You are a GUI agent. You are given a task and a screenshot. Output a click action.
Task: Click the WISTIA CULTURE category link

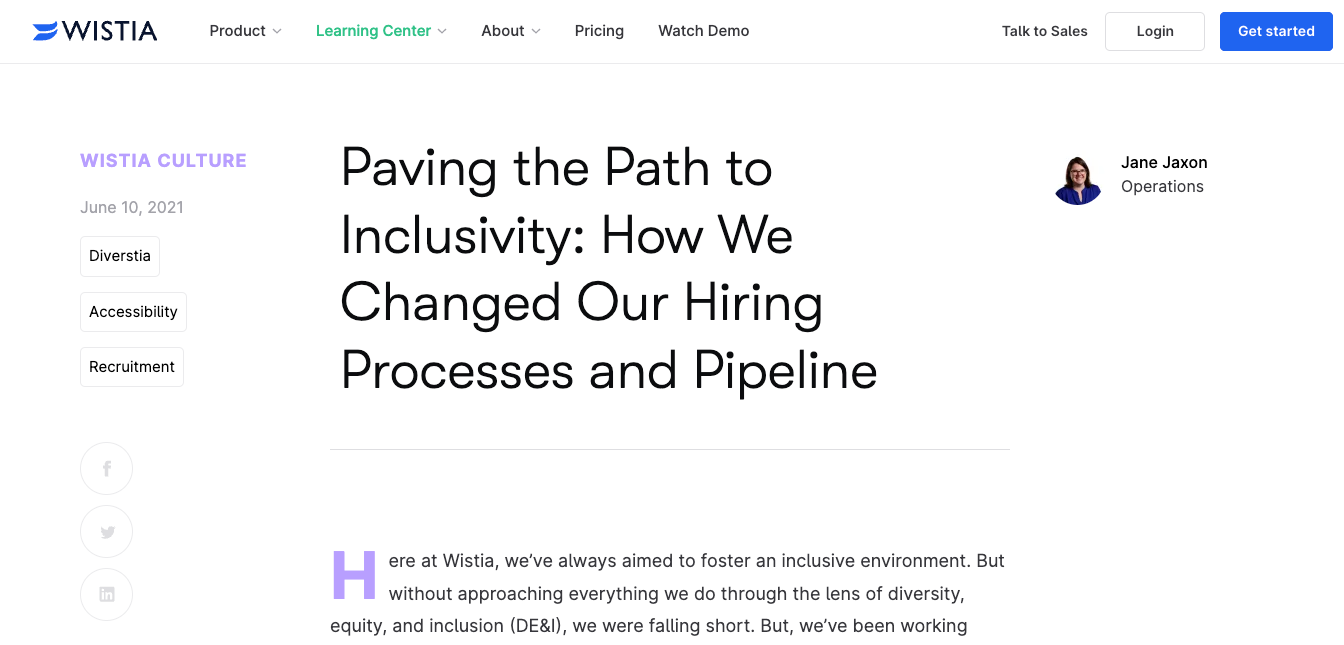[163, 160]
